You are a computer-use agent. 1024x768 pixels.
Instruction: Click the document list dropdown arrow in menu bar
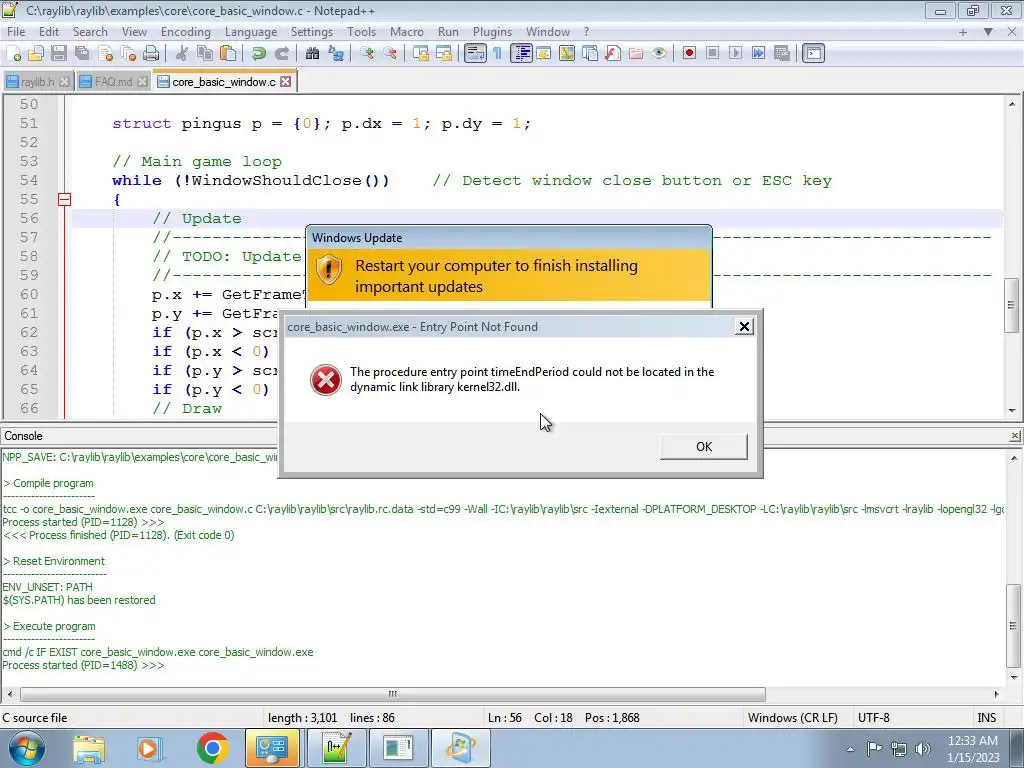pos(988,32)
